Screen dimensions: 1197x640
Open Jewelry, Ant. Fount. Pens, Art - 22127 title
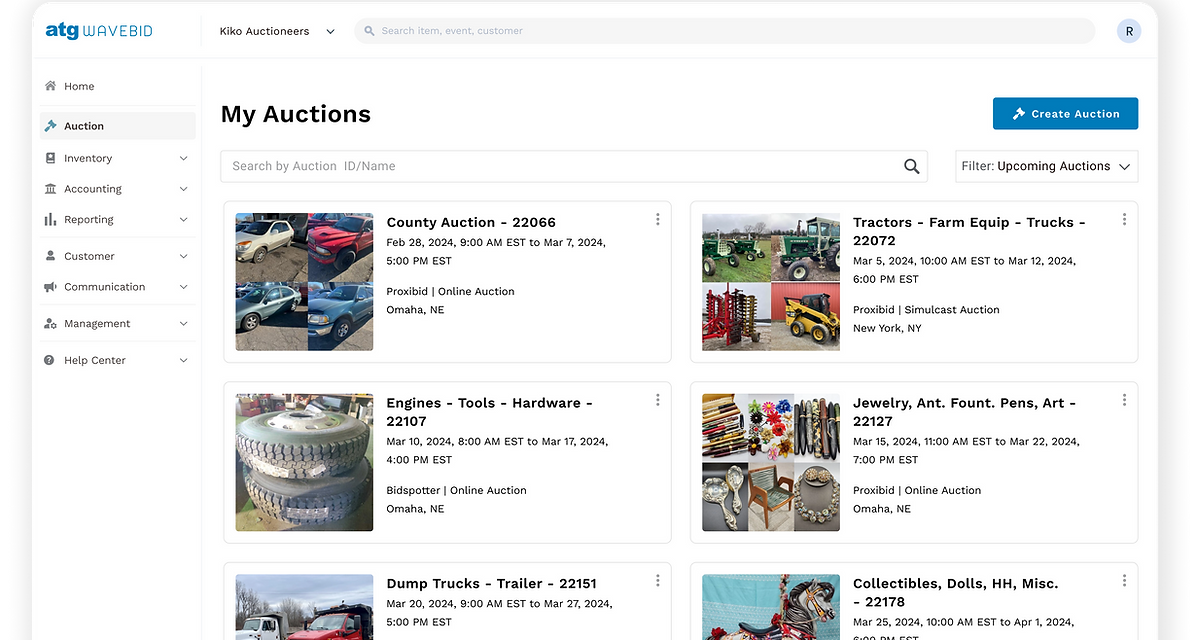pyautogui.click(x=964, y=412)
